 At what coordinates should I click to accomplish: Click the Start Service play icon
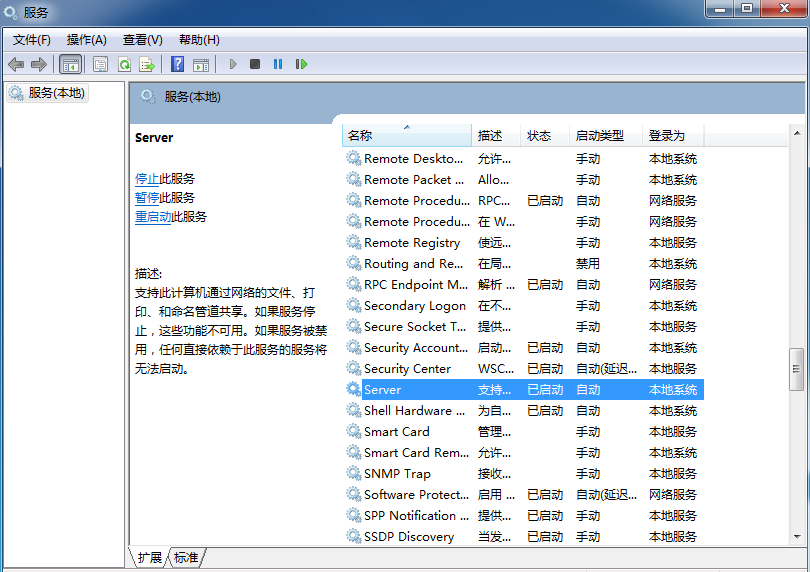[x=233, y=64]
